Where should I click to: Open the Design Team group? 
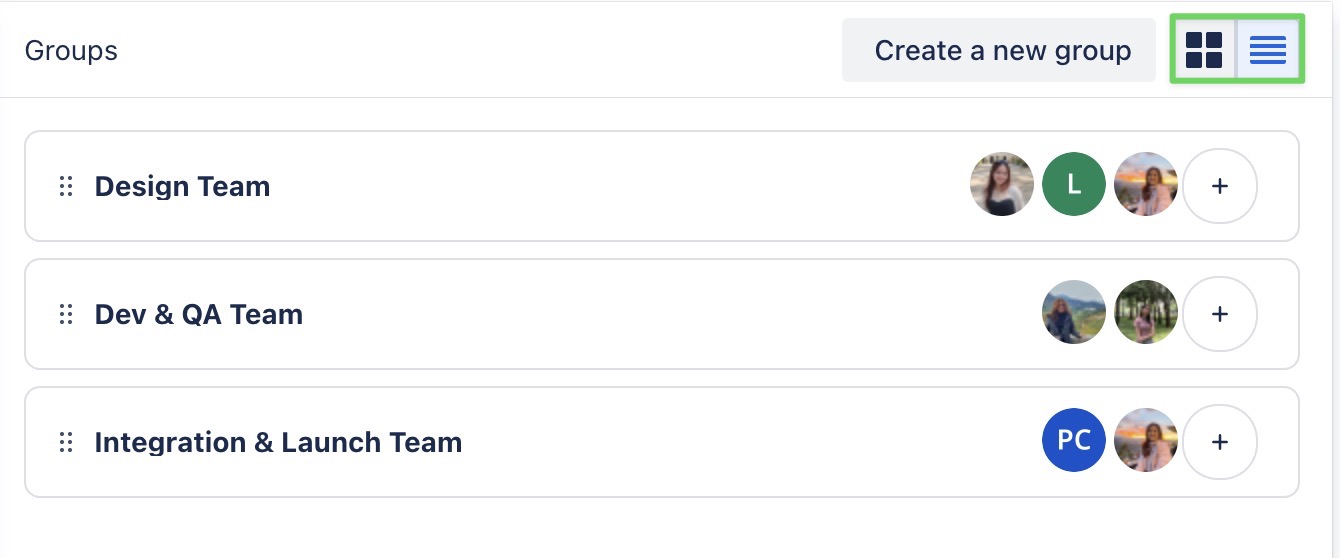tap(182, 186)
